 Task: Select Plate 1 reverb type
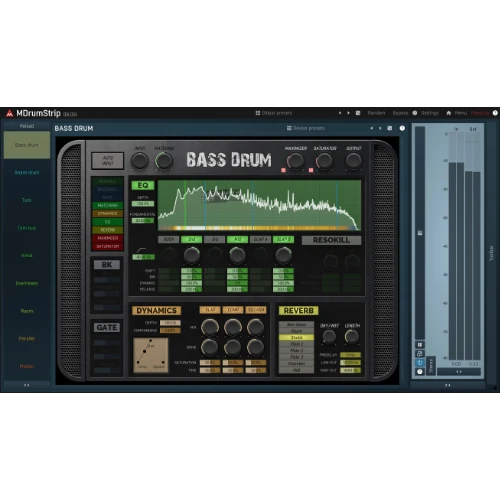click(x=296, y=344)
